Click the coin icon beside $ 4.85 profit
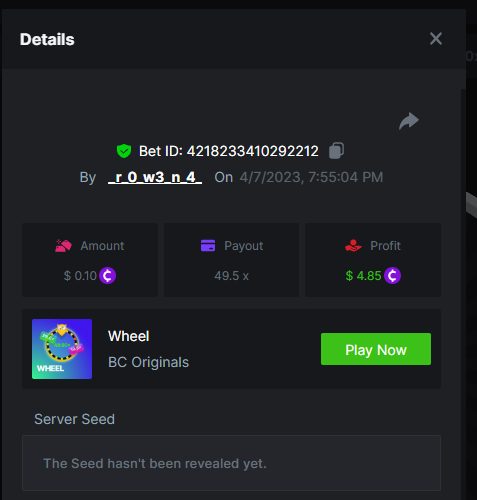Screen dimensions: 477x500 coord(392,276)
